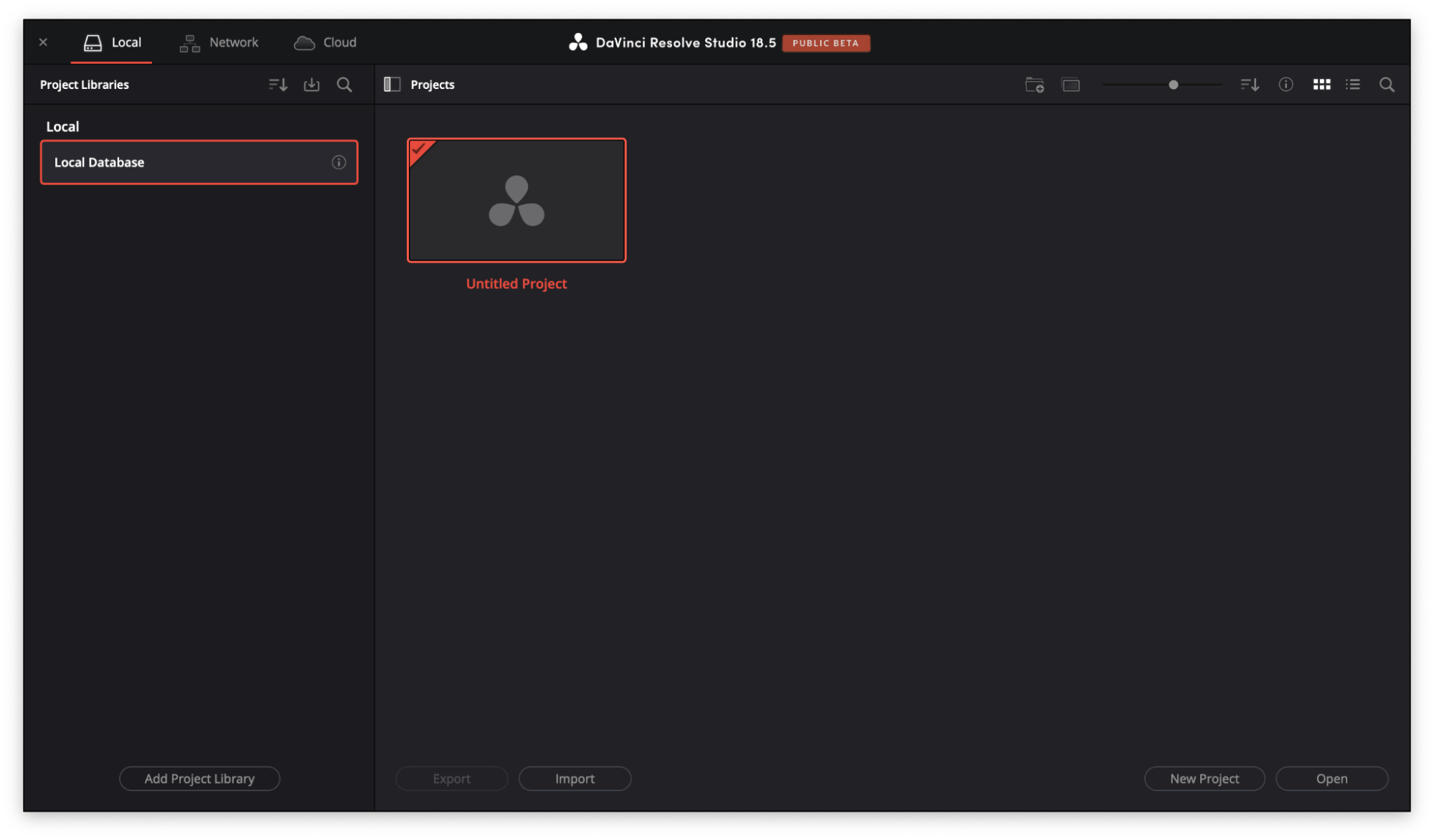Switch to the Cloud tab

(325, 42)
